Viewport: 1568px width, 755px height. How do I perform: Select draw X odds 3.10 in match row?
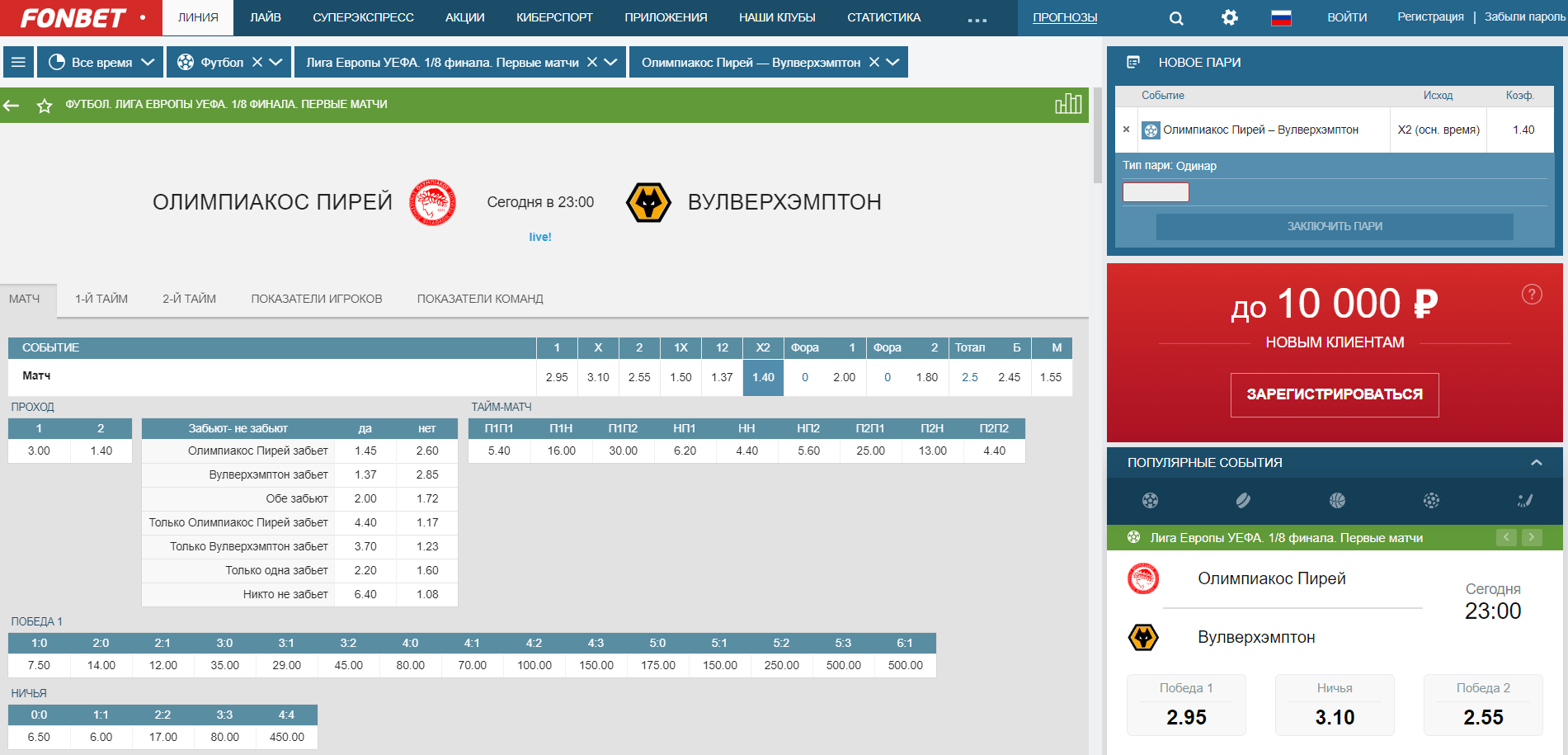598,377
